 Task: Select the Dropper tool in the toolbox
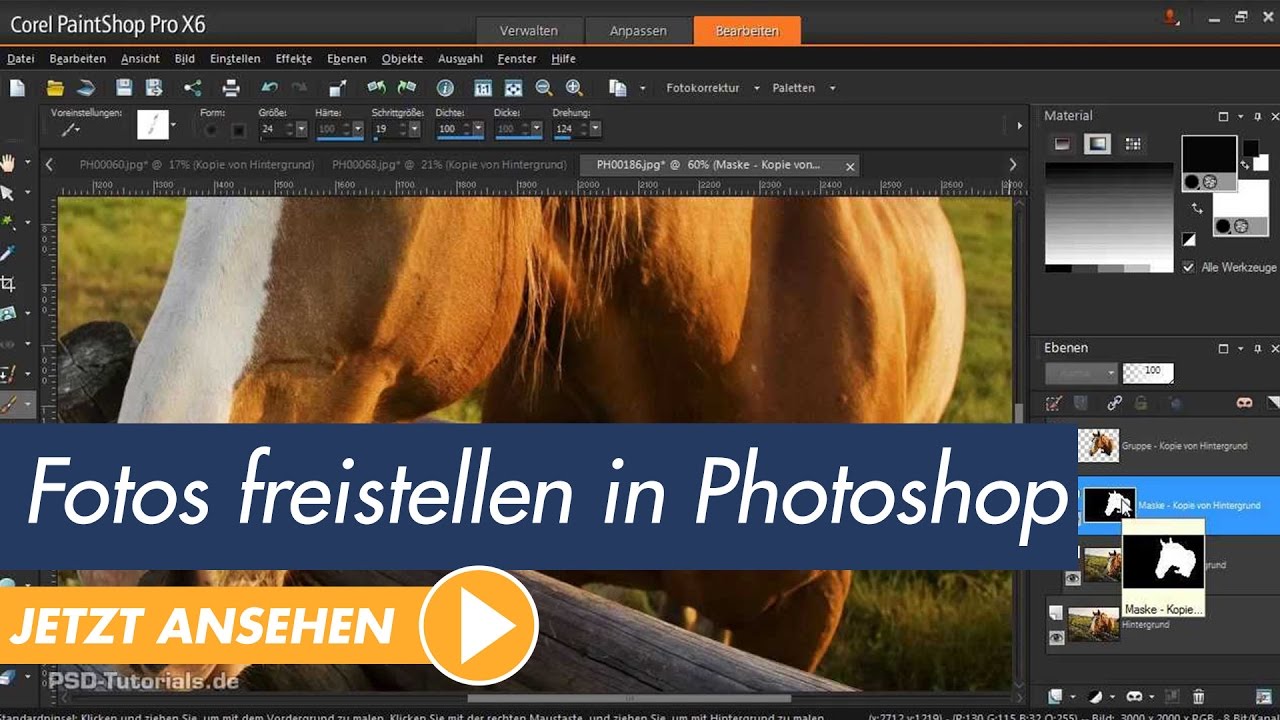pos(9,253)
